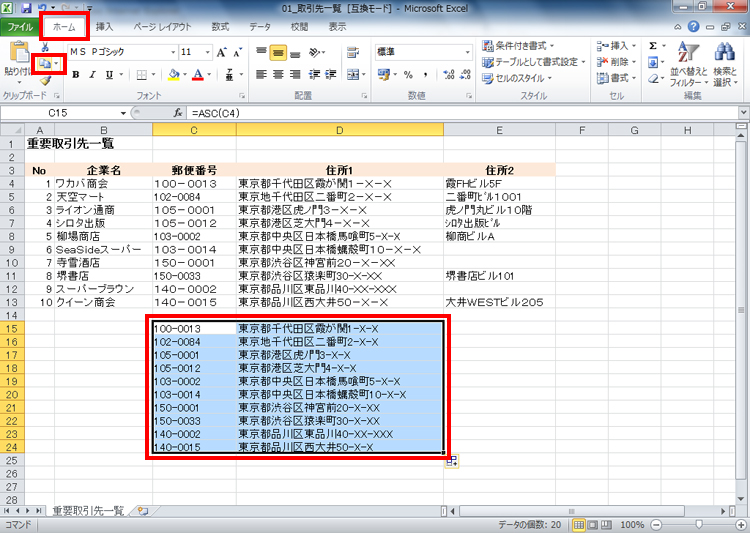Viewport: 750px width, 533px height.
Task: Click the Copy icon in Clipboard group
Action: [x=44, y=63]
